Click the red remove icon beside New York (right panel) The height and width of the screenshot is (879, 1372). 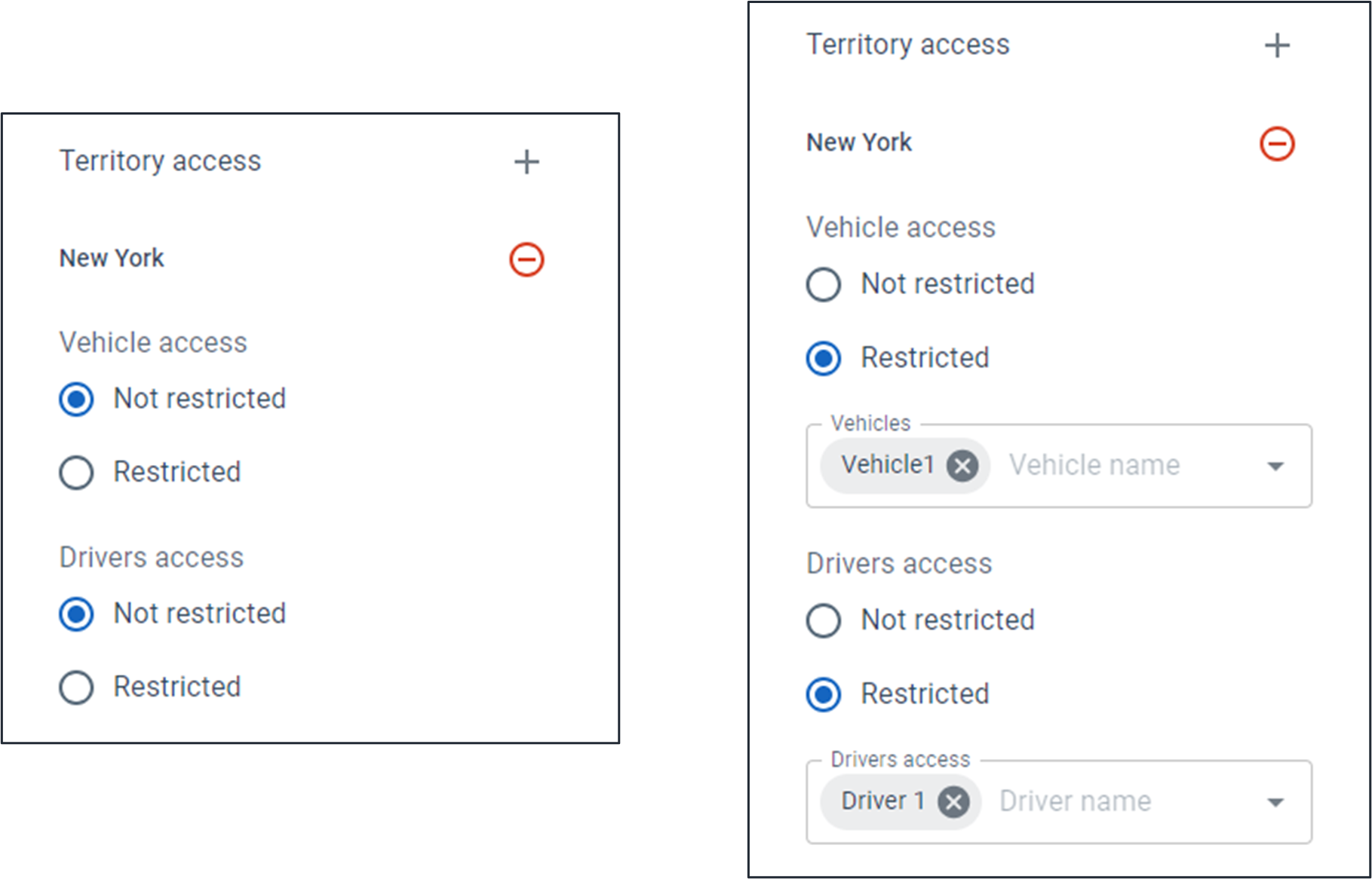pyautogui.click(x=1276, y=145)
